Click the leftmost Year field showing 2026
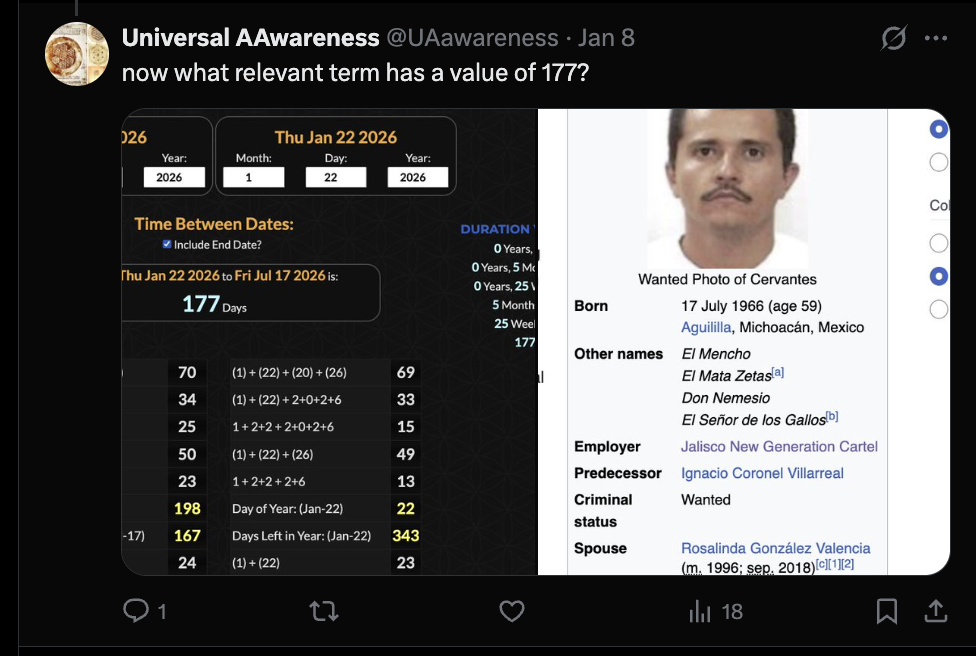The image size is (976, 656). (x=174, y=177)
